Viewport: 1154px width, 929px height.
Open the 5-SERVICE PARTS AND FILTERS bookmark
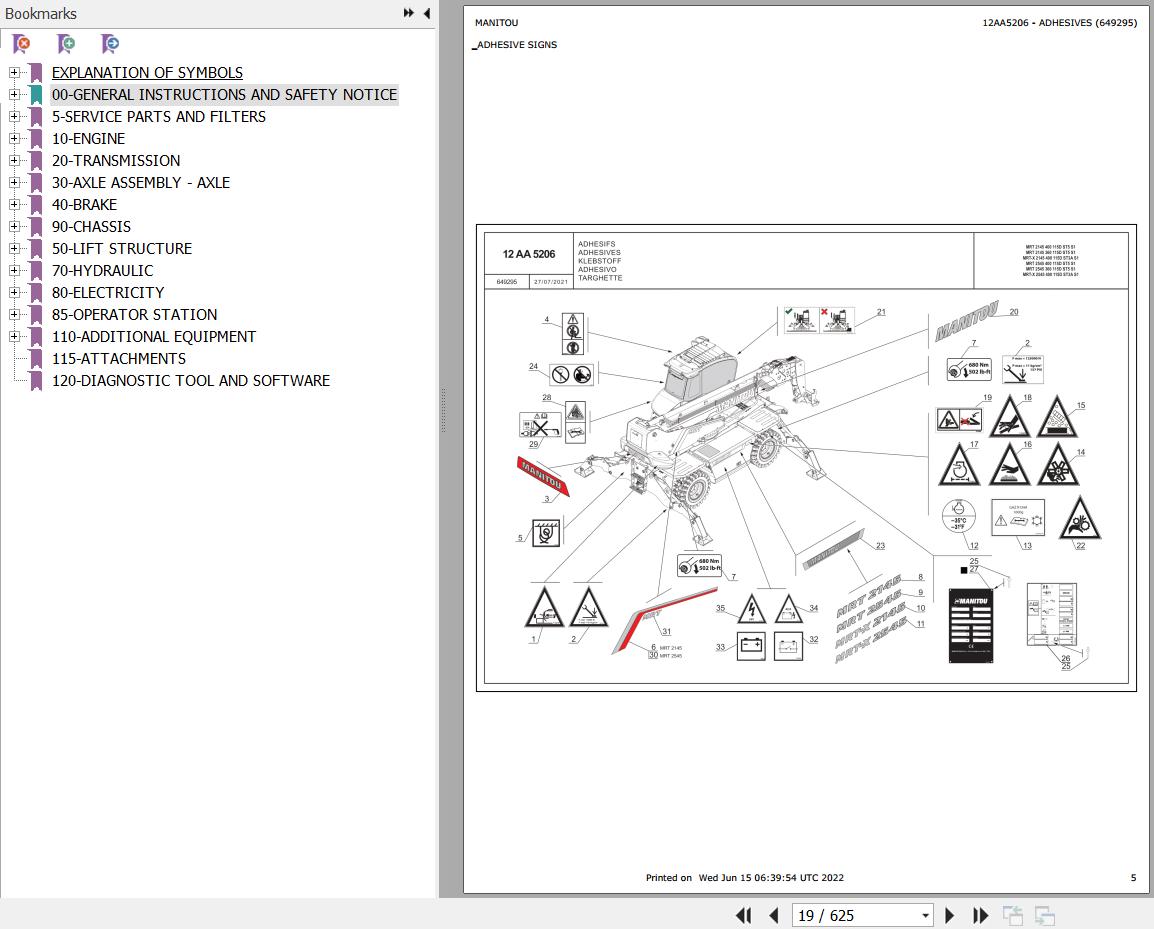tap(159, 117)
